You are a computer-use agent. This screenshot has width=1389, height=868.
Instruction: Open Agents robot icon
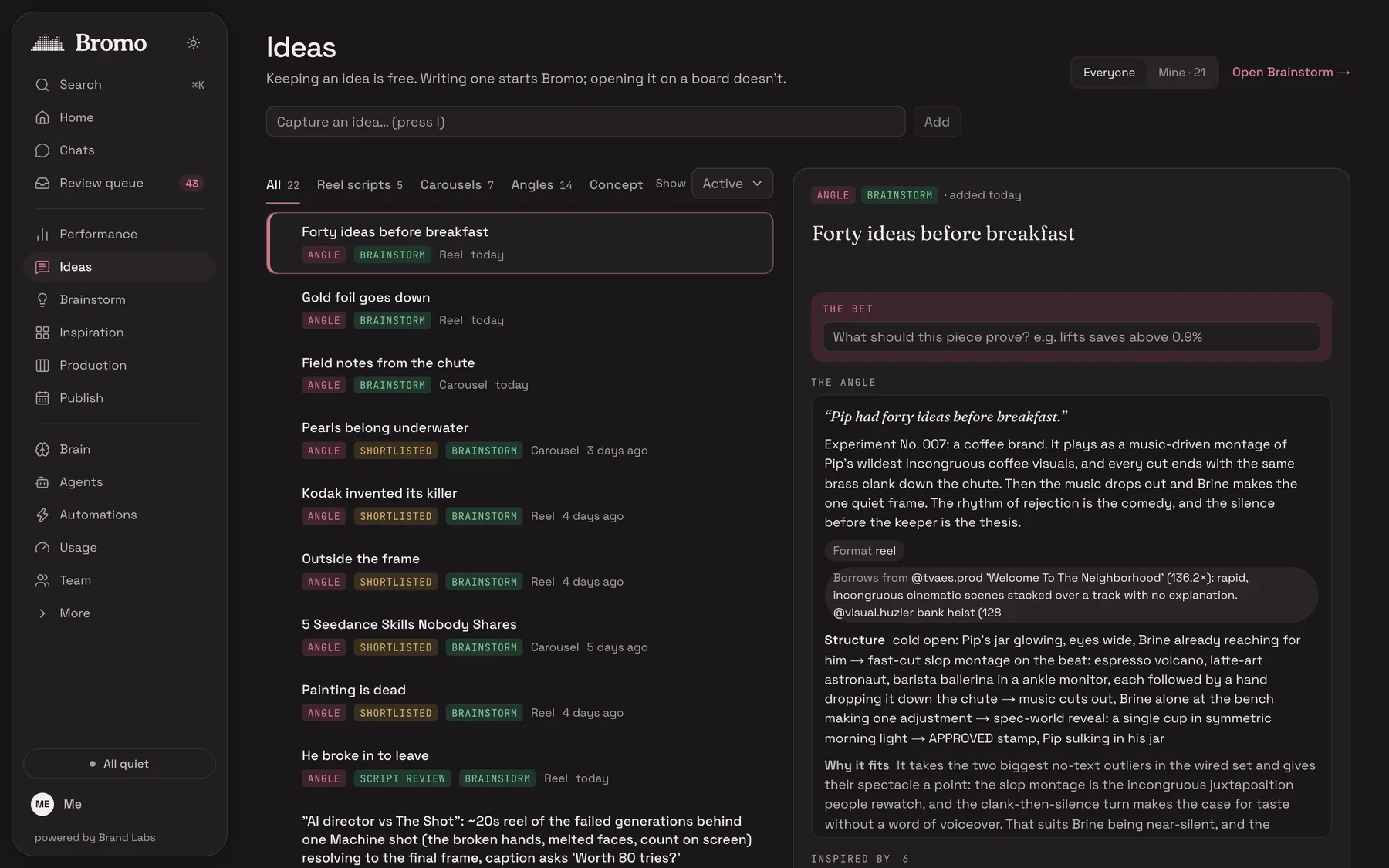pyautogui.click(x=42, y=482)
